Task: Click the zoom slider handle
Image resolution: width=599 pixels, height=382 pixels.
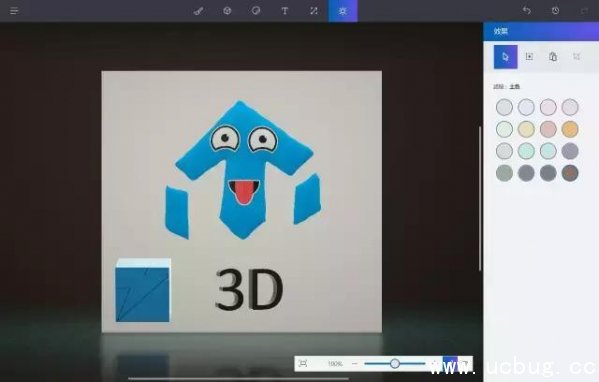Action: click(x=395, y=363)
